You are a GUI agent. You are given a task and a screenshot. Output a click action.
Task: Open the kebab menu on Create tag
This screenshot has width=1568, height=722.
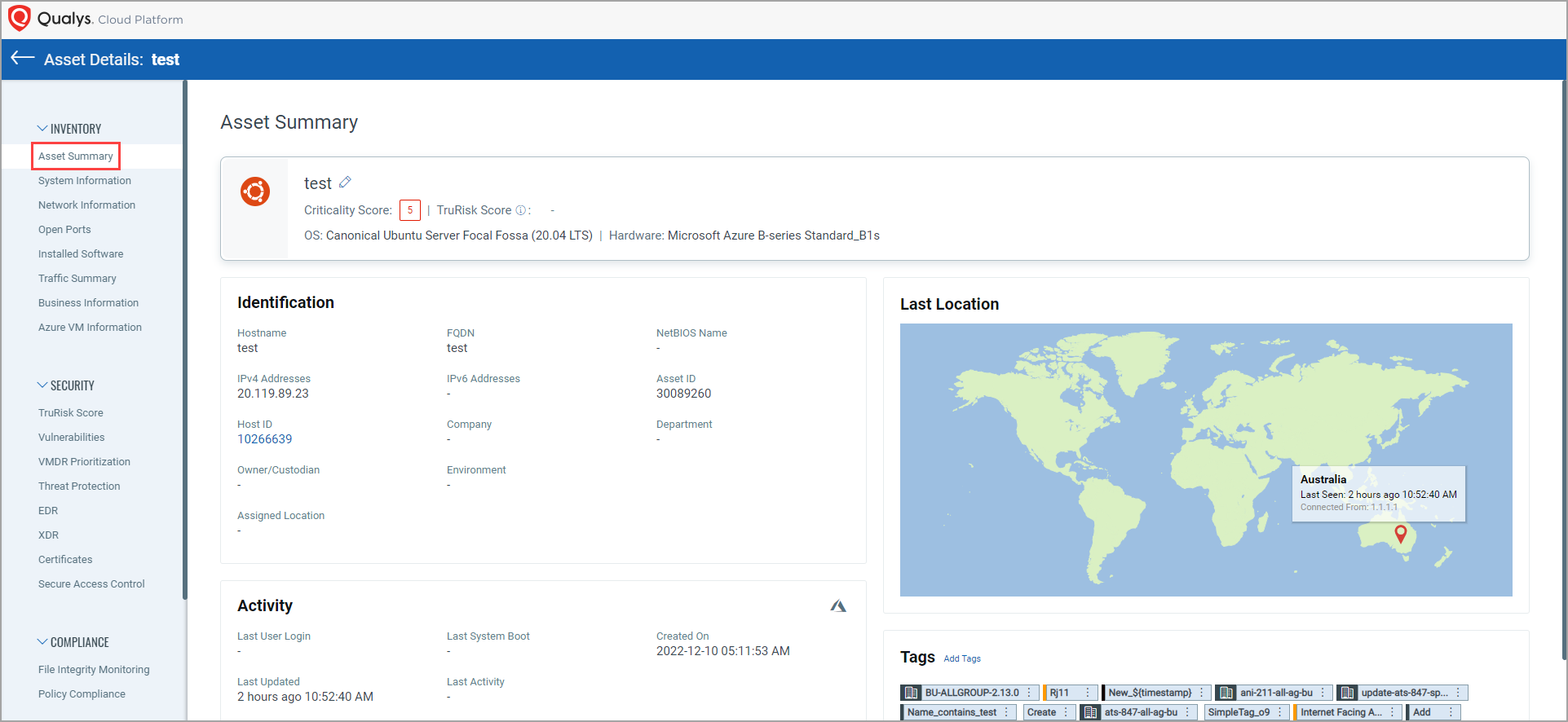point(1066,712)
